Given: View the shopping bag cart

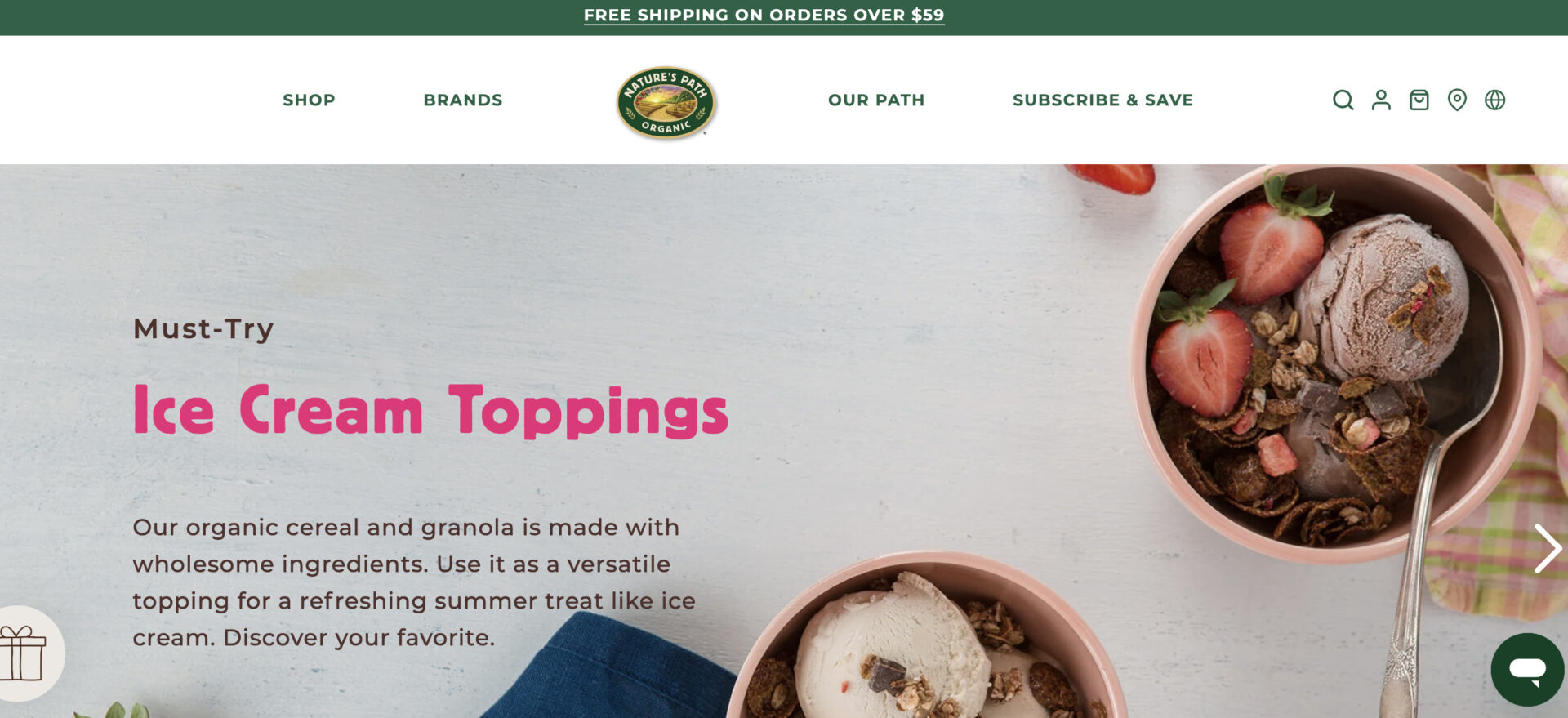Looking at the screenshot, I should 1419,100.
